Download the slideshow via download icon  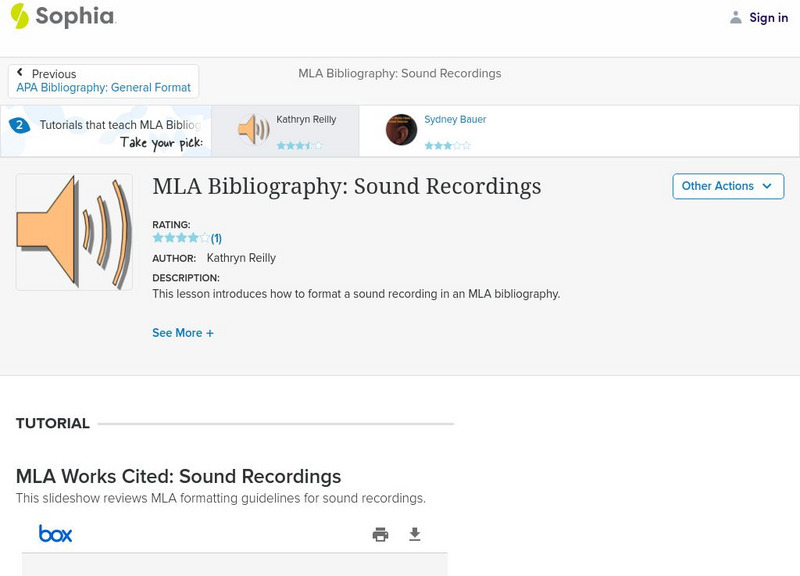[x=415, y=535]
